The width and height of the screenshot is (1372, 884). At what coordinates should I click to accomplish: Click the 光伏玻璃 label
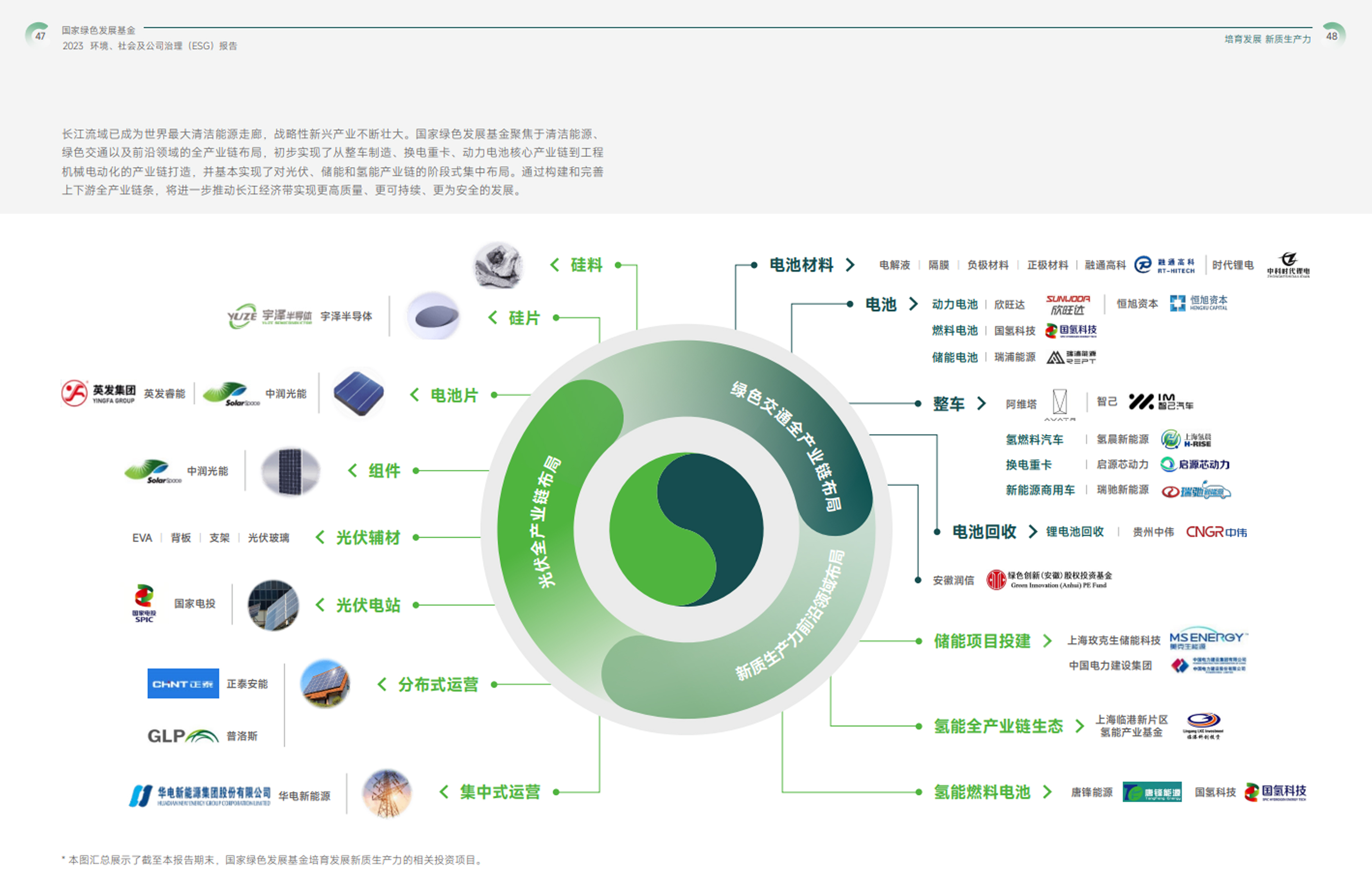(269, 538)
